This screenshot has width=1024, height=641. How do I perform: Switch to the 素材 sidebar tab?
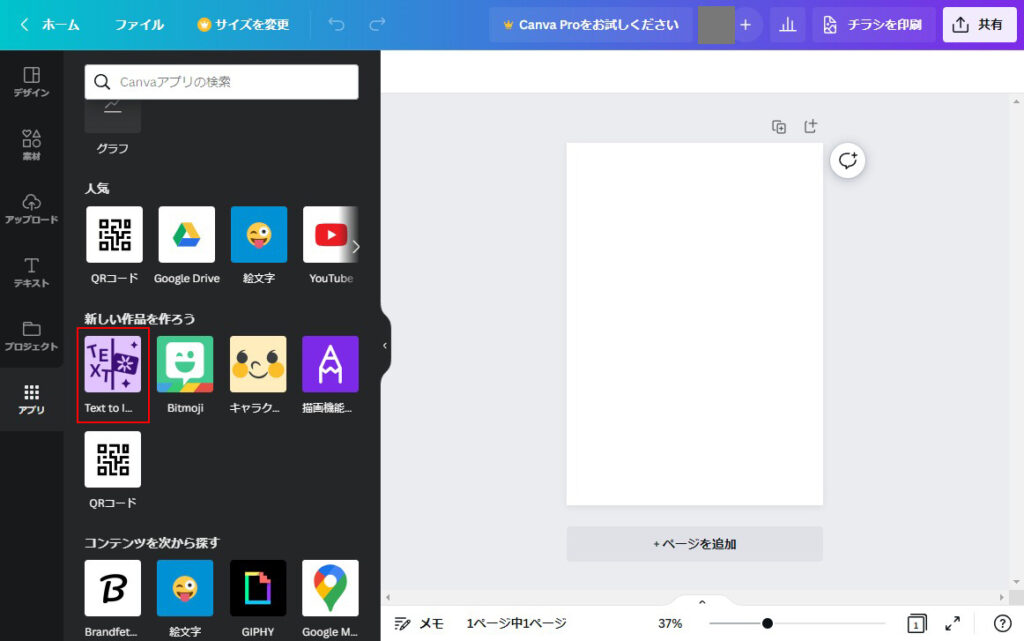click(x=31, y=145)
